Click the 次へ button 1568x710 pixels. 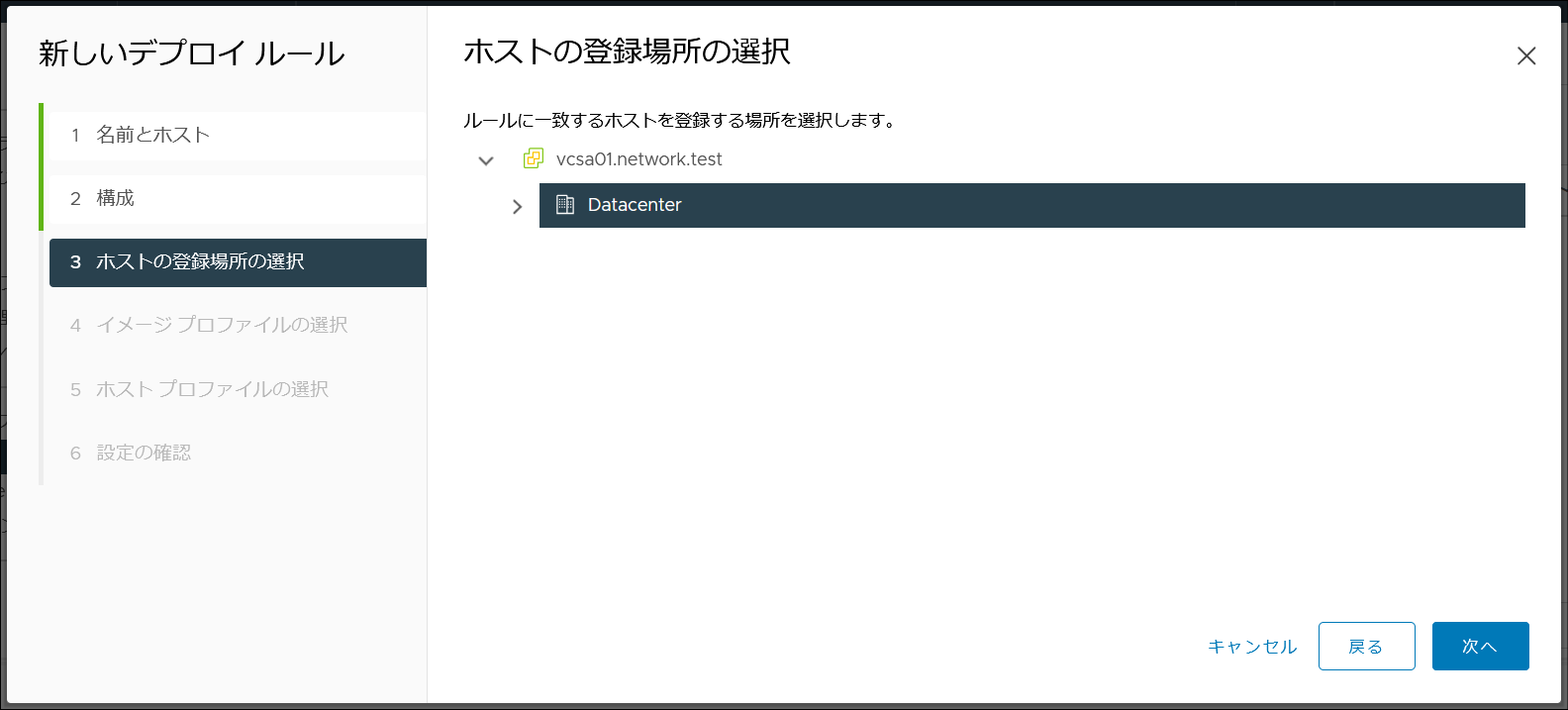pyautogui.click(x=1480, y=647)
